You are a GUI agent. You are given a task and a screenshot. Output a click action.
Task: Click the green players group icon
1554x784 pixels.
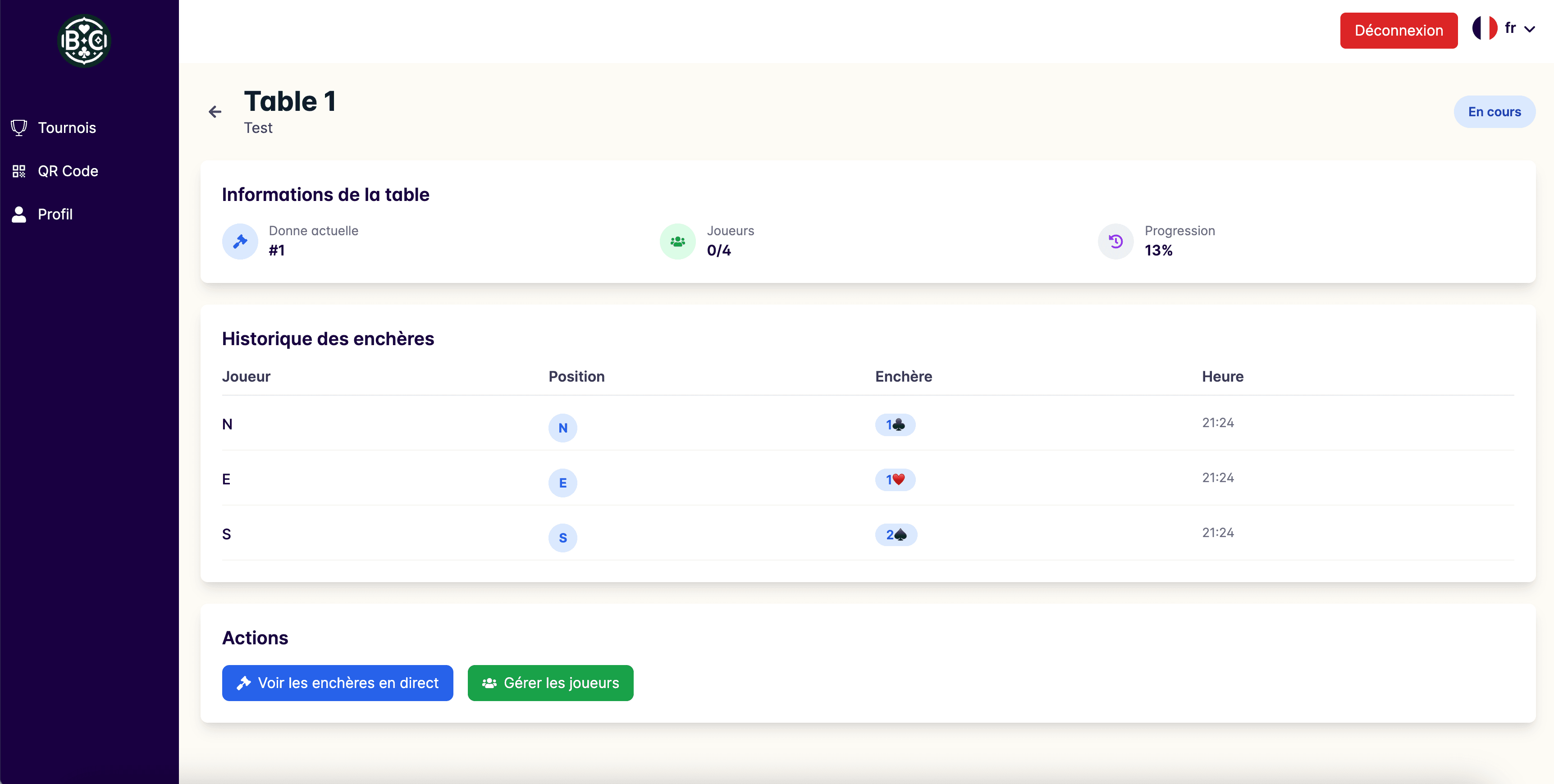(x=677, y=241)
